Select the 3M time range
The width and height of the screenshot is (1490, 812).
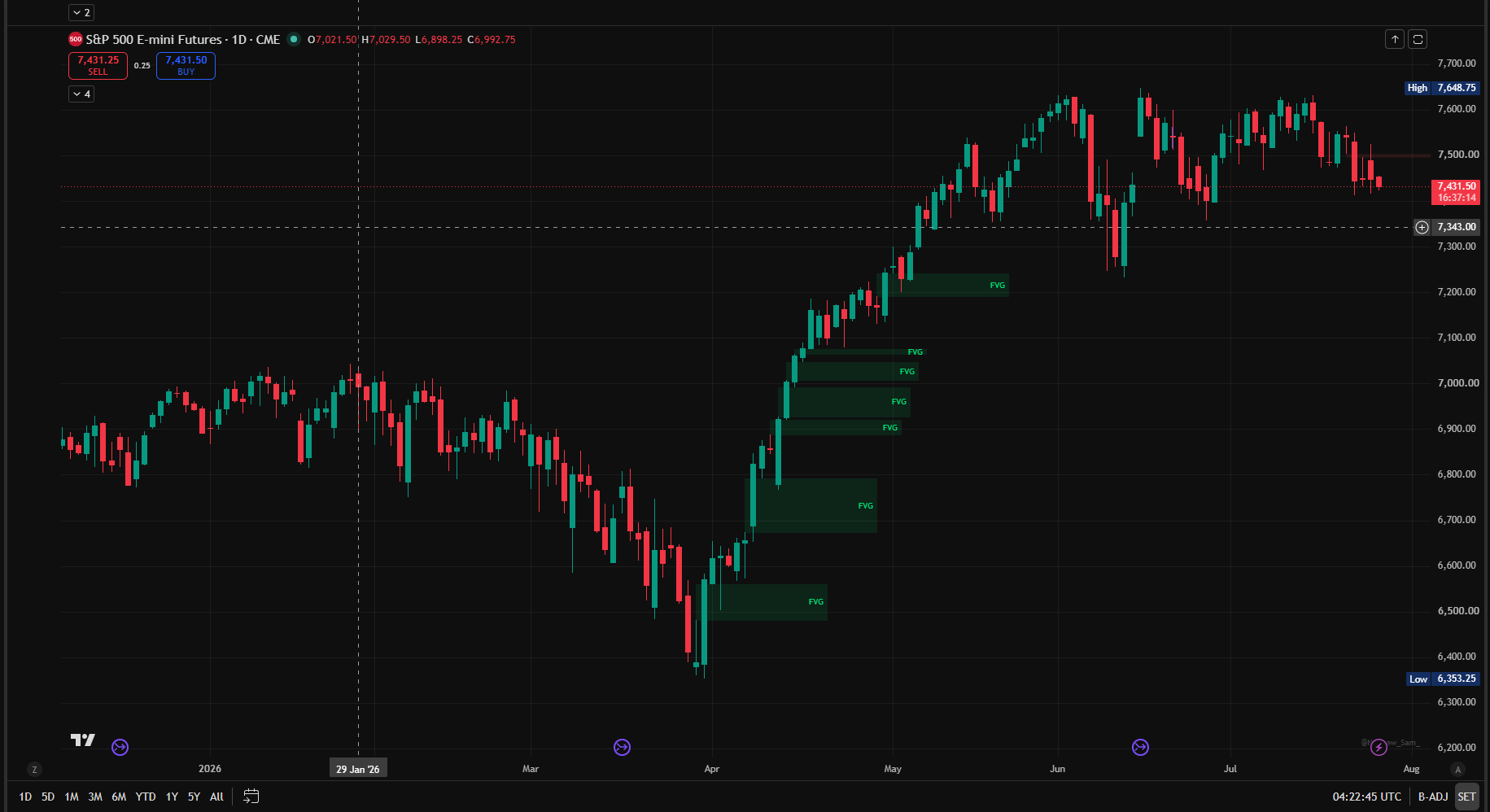pos(95,797)
